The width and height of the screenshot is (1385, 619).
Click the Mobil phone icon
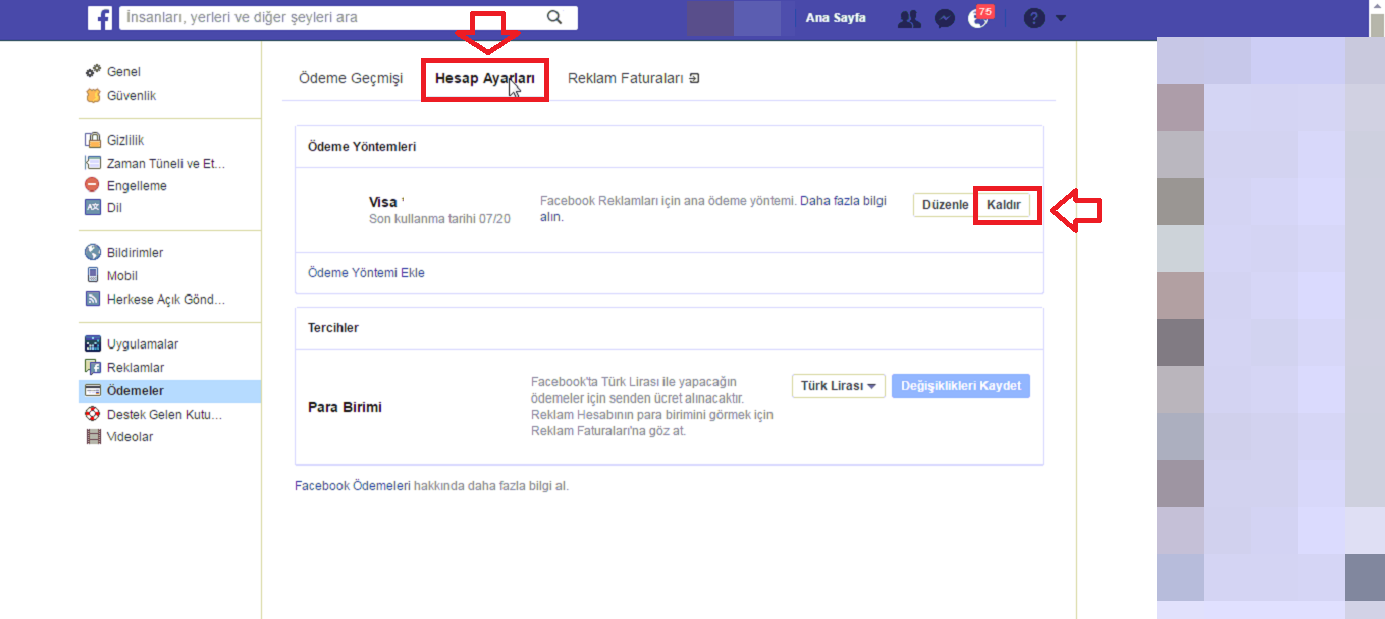pos(93,275)
